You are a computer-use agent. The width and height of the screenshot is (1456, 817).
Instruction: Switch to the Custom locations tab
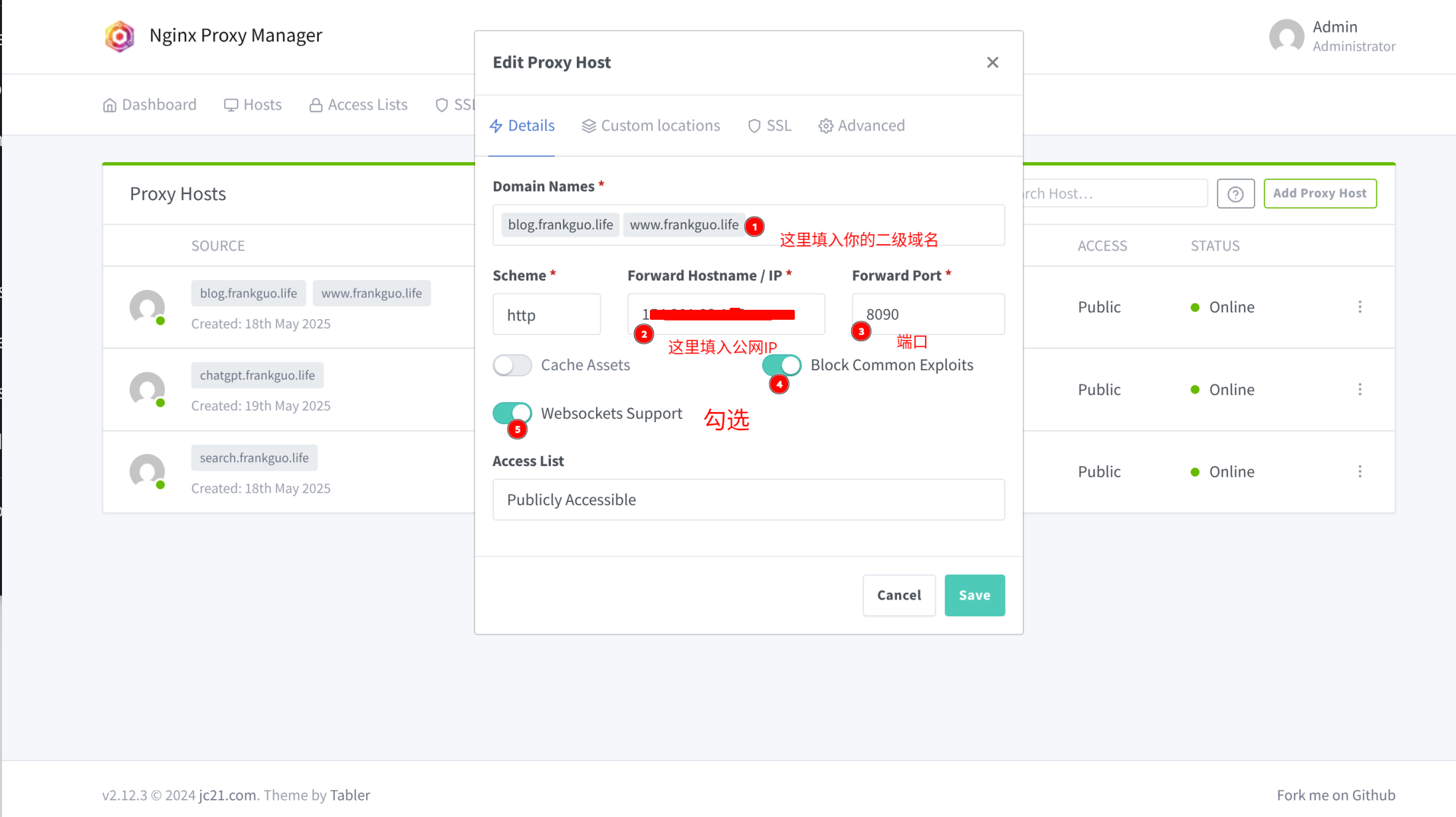(x=651, y=126)
